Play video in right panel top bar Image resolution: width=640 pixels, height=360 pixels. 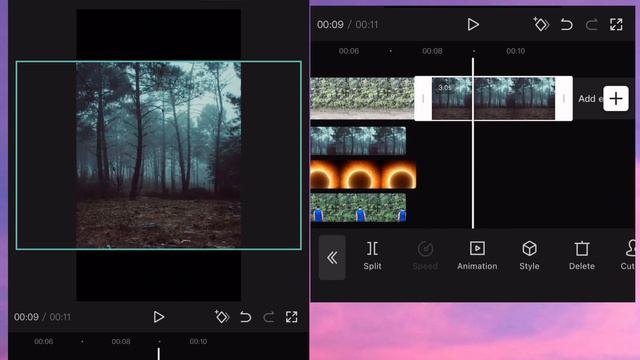[x=473, y=24]
